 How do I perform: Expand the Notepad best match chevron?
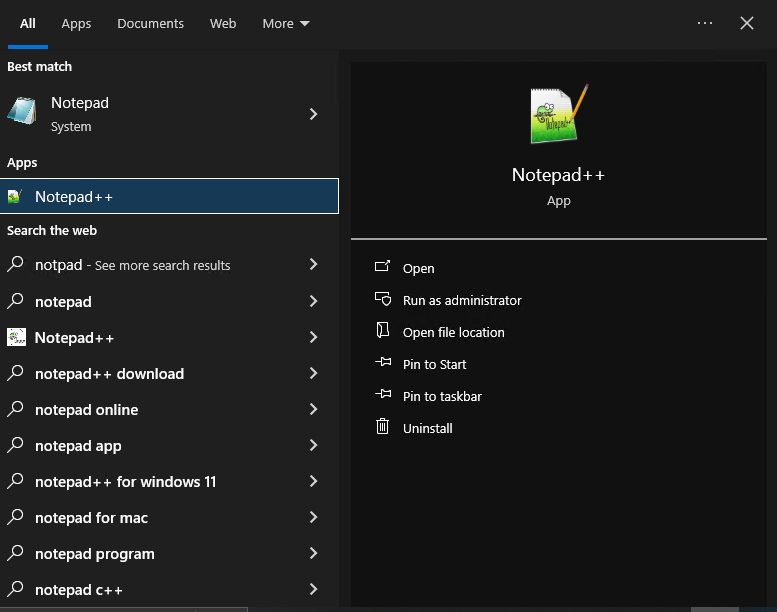(313, 114)
